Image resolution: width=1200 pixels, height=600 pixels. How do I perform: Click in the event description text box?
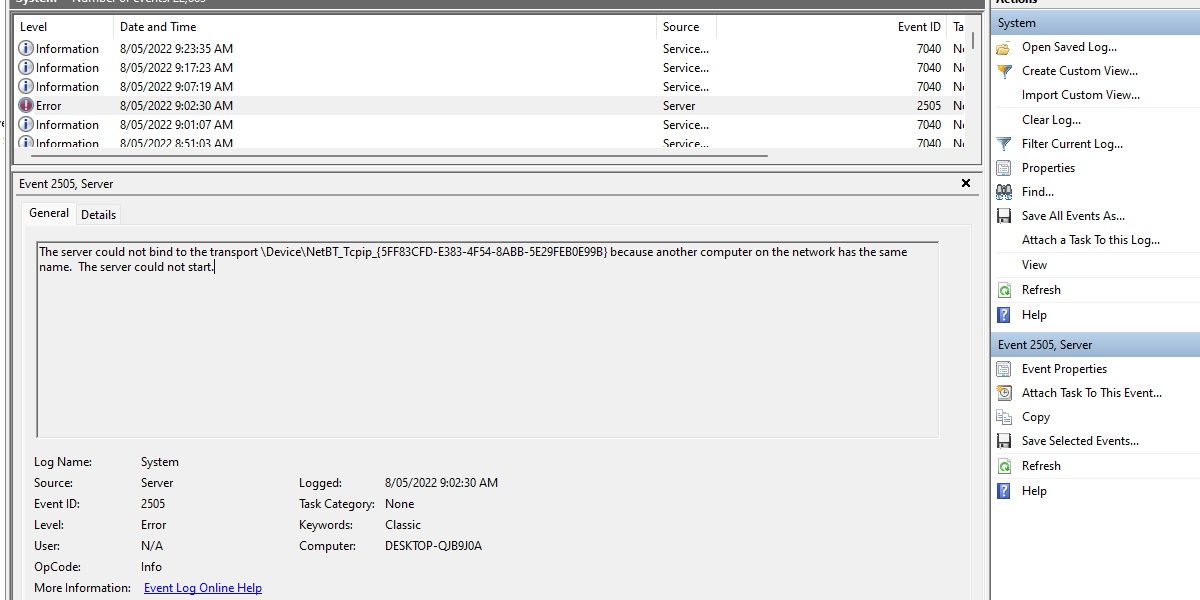pos(488,340)
